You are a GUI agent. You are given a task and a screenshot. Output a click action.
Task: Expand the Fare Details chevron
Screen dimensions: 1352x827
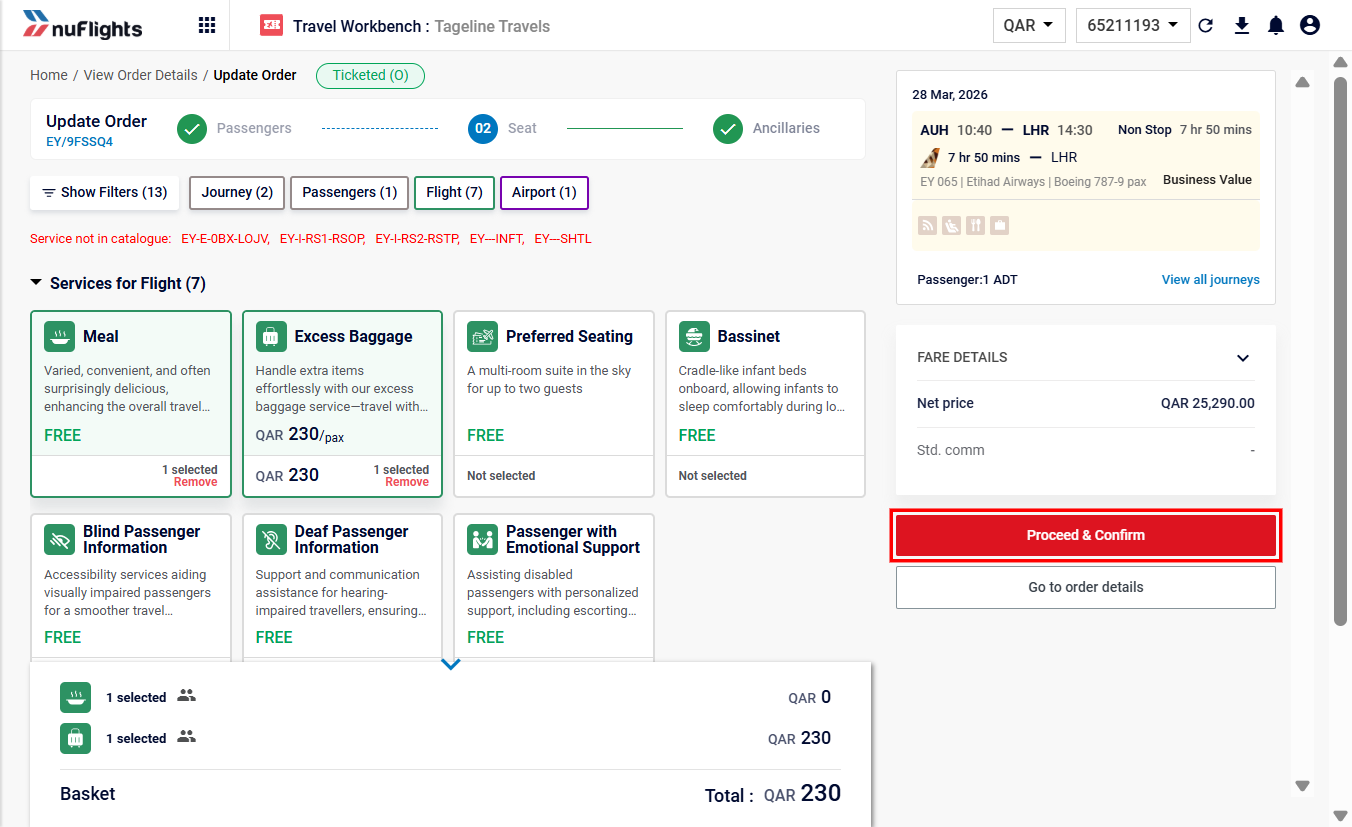(x=1243, y=358)
